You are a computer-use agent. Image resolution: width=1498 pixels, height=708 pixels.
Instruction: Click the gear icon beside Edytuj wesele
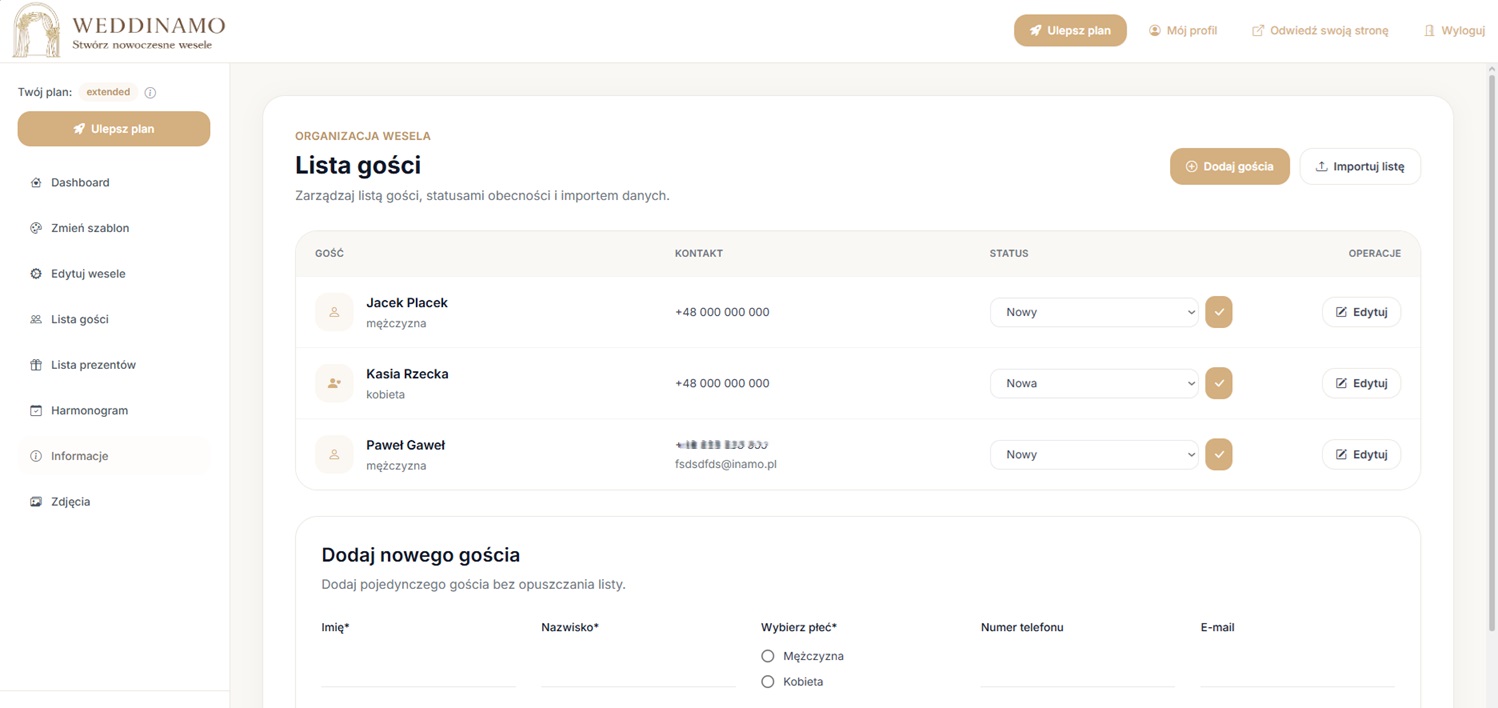tap(36, 274)
